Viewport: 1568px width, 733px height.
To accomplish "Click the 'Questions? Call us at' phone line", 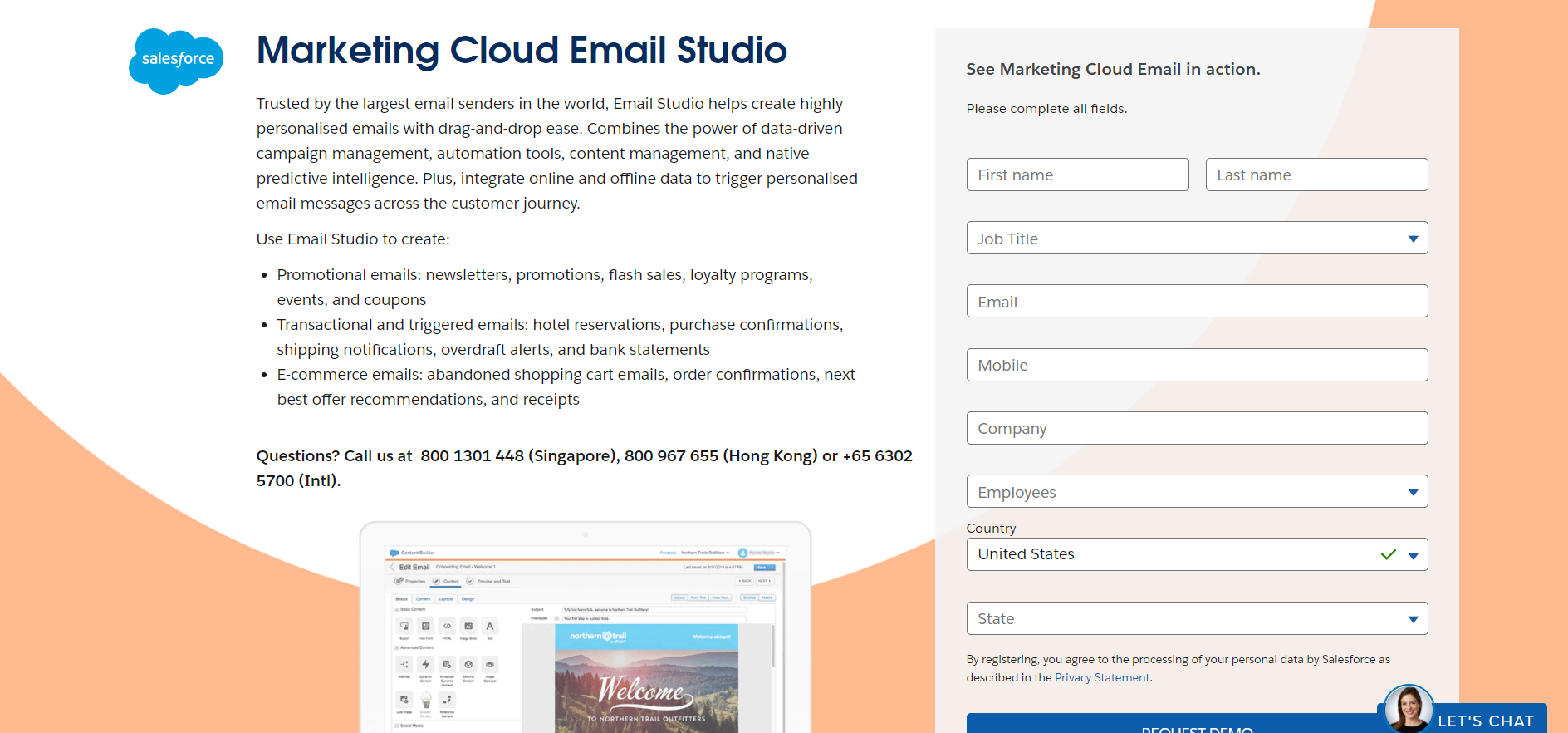I will (x=585, y=468).
